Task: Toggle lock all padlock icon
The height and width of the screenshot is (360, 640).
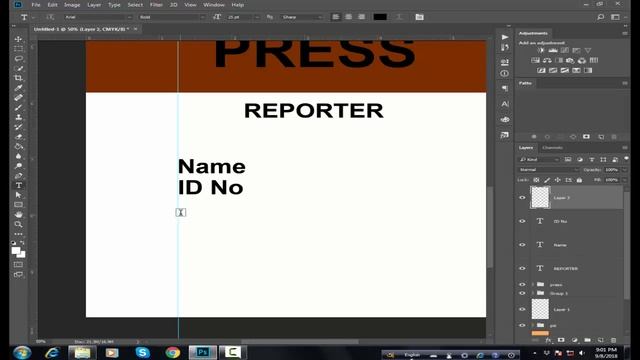Action: (579, 180)
